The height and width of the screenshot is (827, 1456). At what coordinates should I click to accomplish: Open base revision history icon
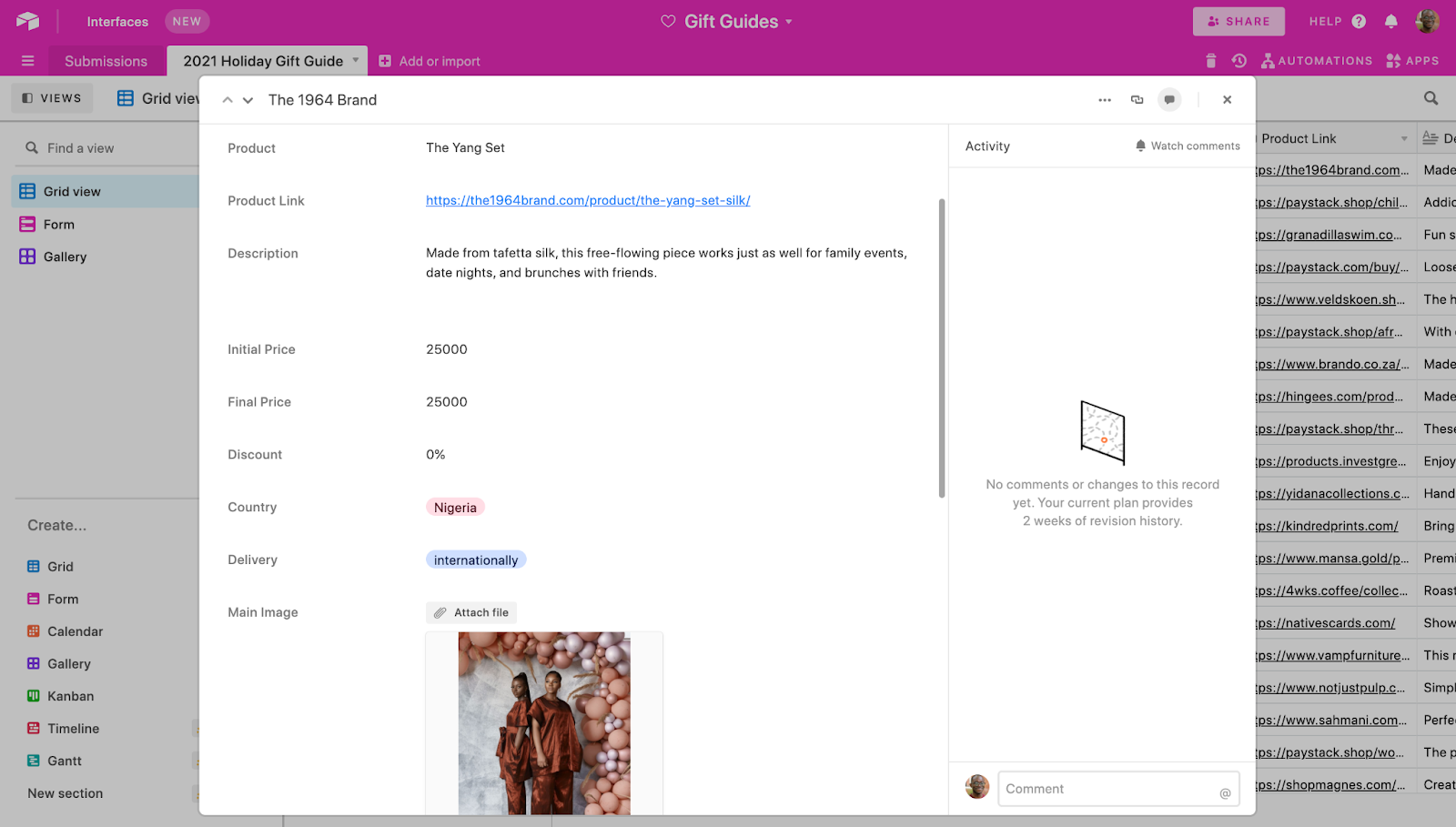click(1239, 61)
